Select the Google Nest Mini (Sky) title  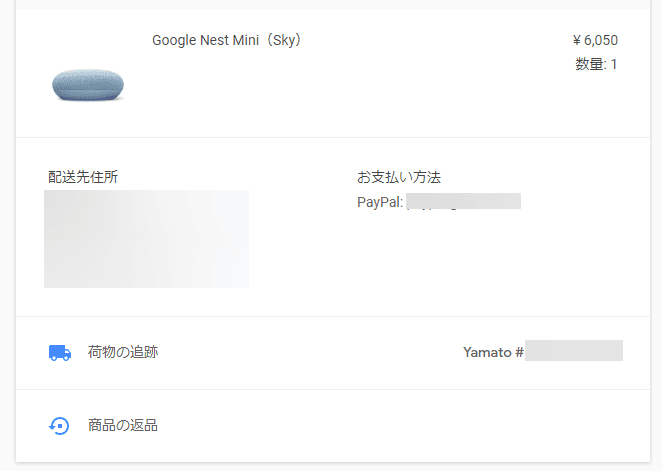[227, 40]
